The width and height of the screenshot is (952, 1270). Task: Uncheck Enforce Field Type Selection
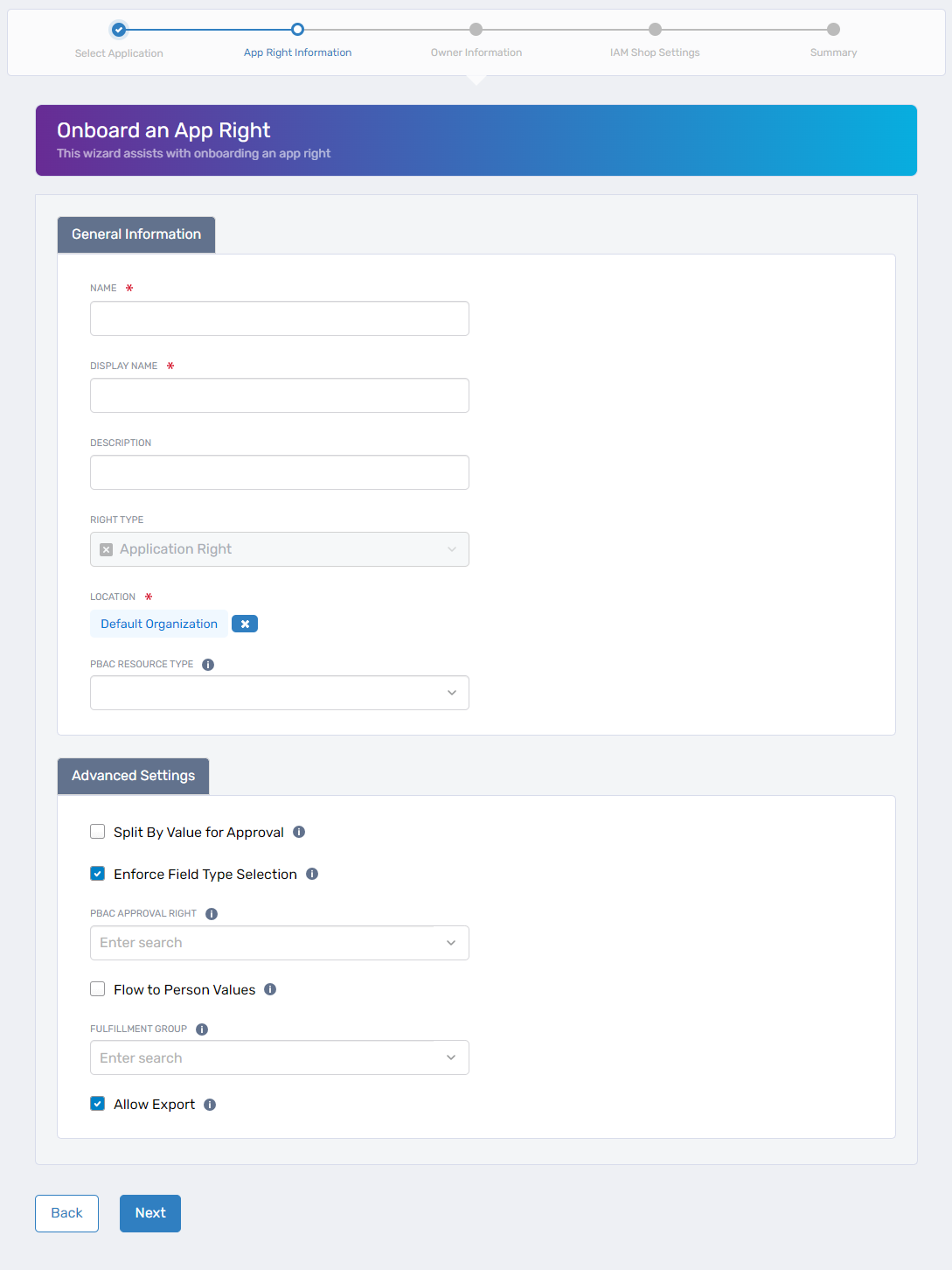click(x=98, y=874)
